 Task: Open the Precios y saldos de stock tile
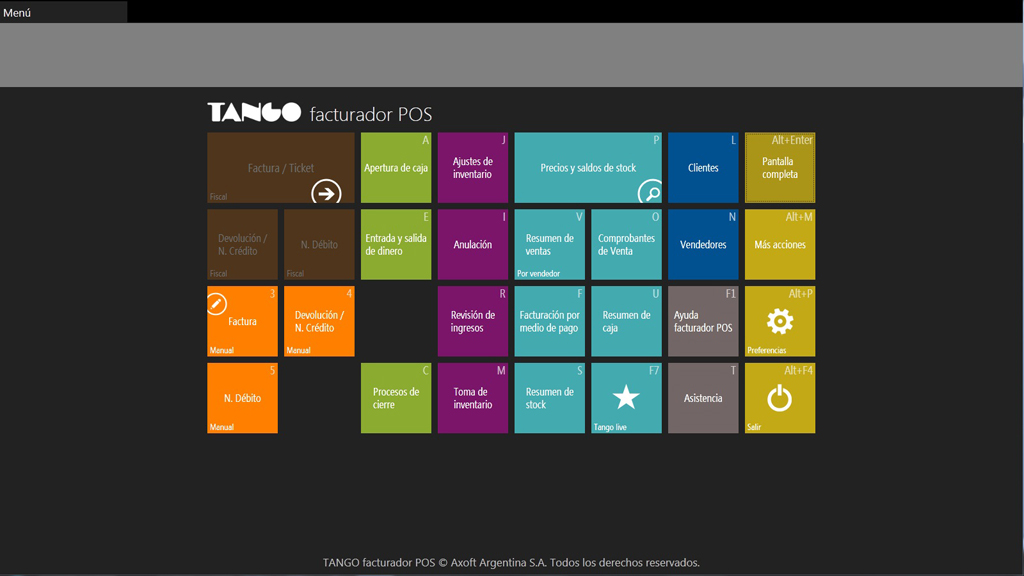(x=588, y=168)
